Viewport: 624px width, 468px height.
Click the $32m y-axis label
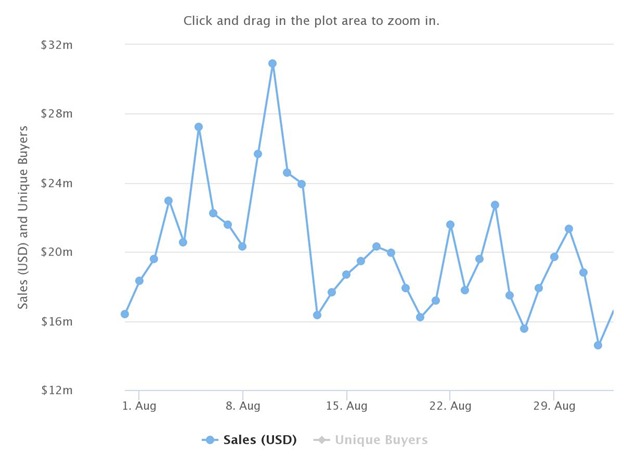[57, 45]
